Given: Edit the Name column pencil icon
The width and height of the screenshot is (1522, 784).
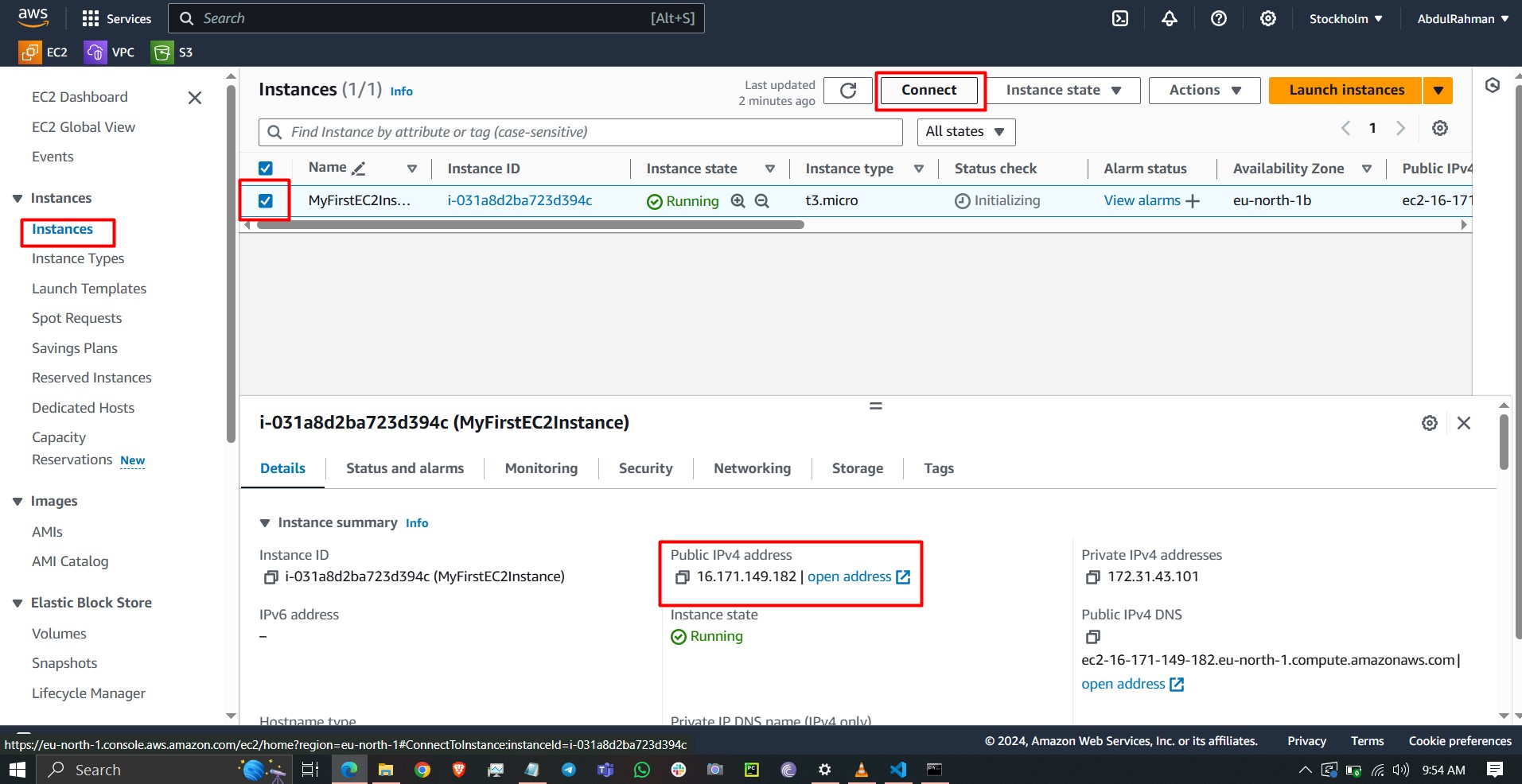Looking at the screenshot, I should (359, 169).
